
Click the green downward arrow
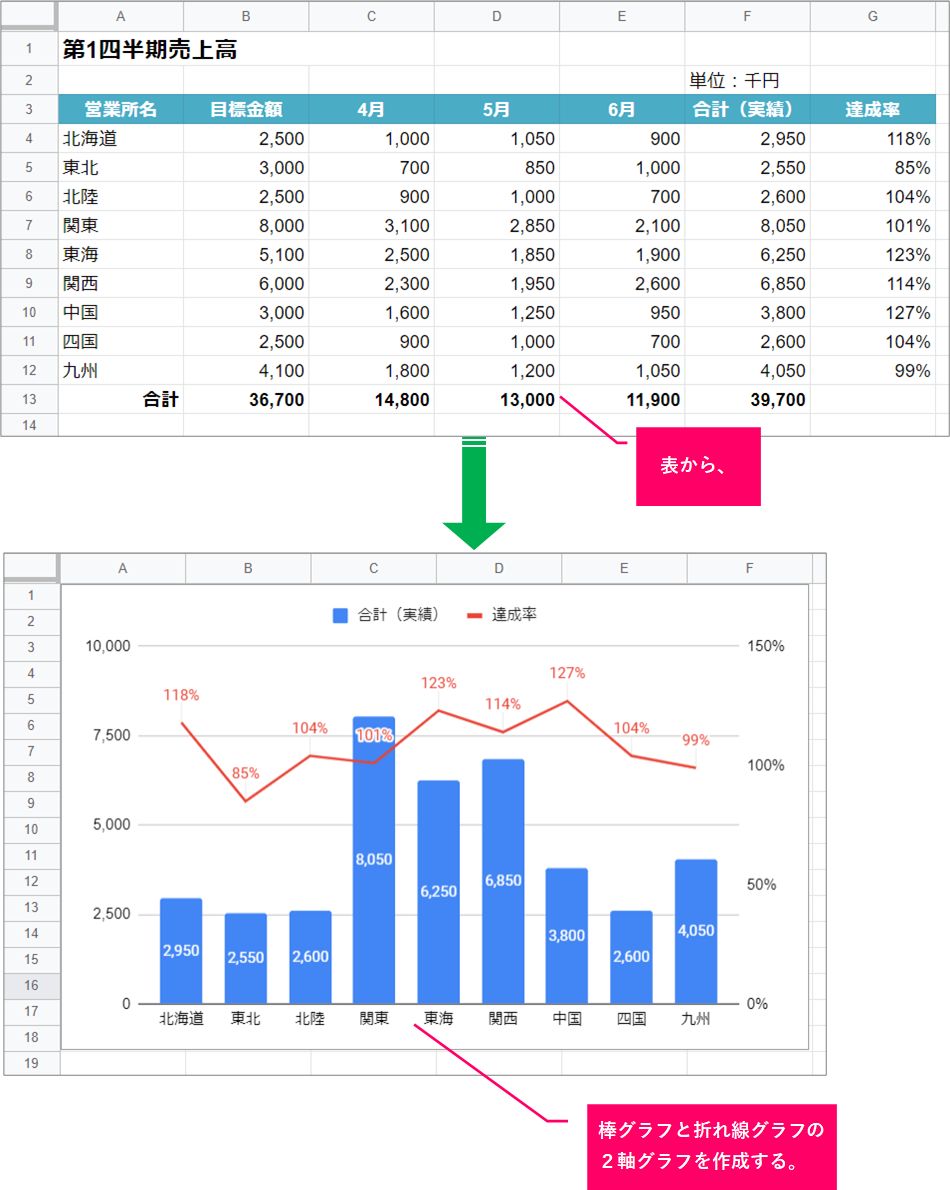point(474,493)
